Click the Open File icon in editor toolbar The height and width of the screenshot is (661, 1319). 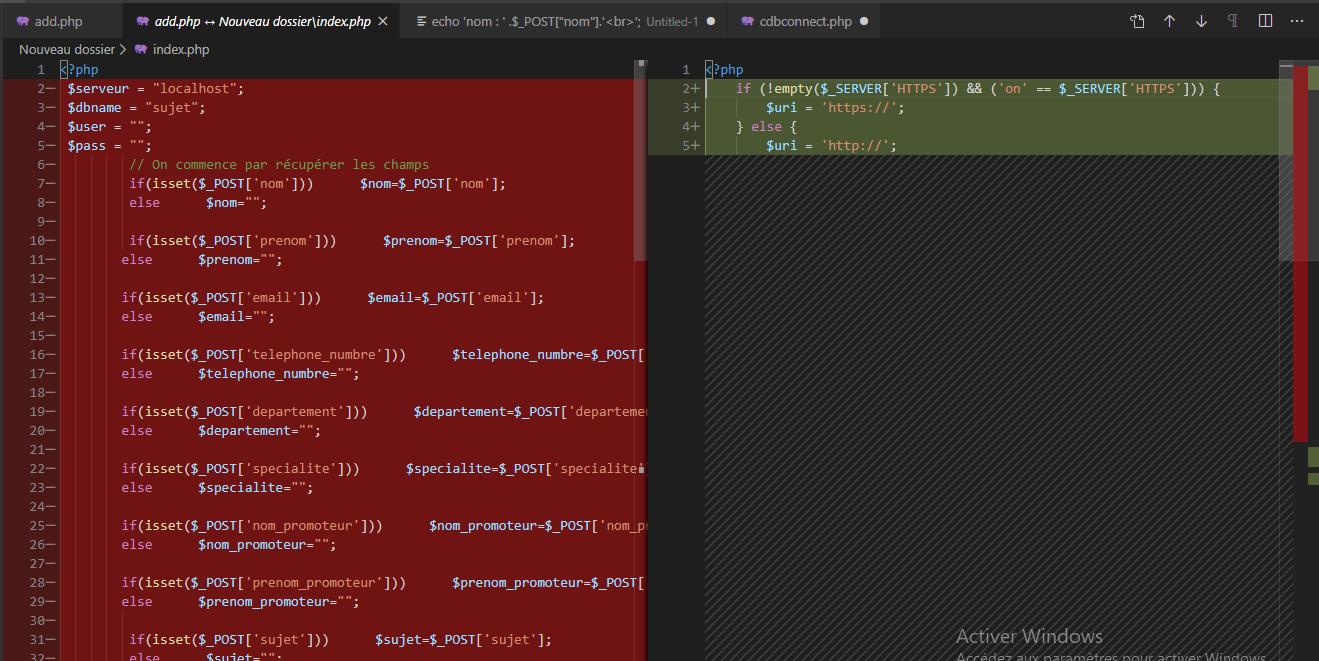click(x=1137, y=21)
